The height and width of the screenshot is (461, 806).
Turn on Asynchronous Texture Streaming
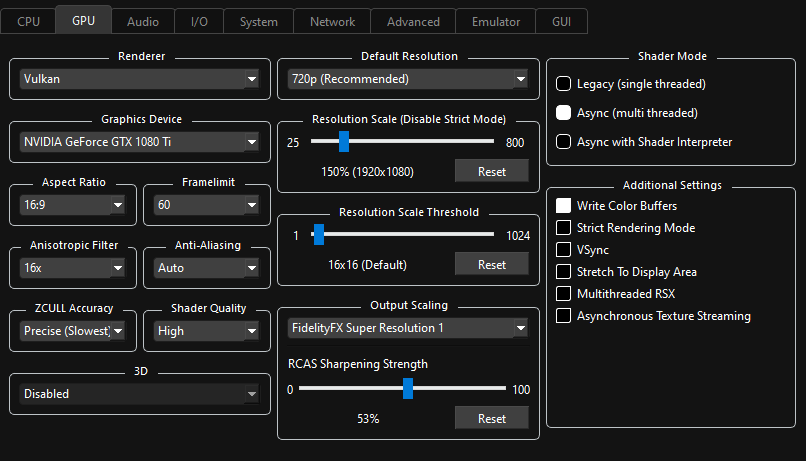click(564, 316)
